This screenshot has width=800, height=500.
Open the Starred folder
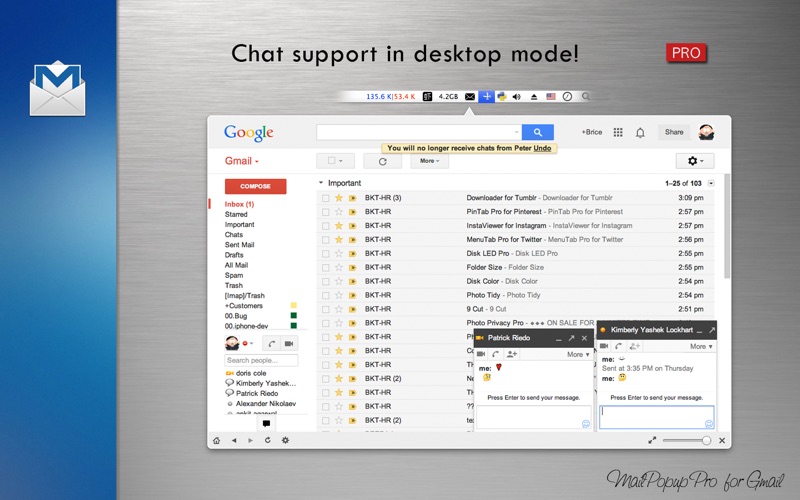(236, 214)
